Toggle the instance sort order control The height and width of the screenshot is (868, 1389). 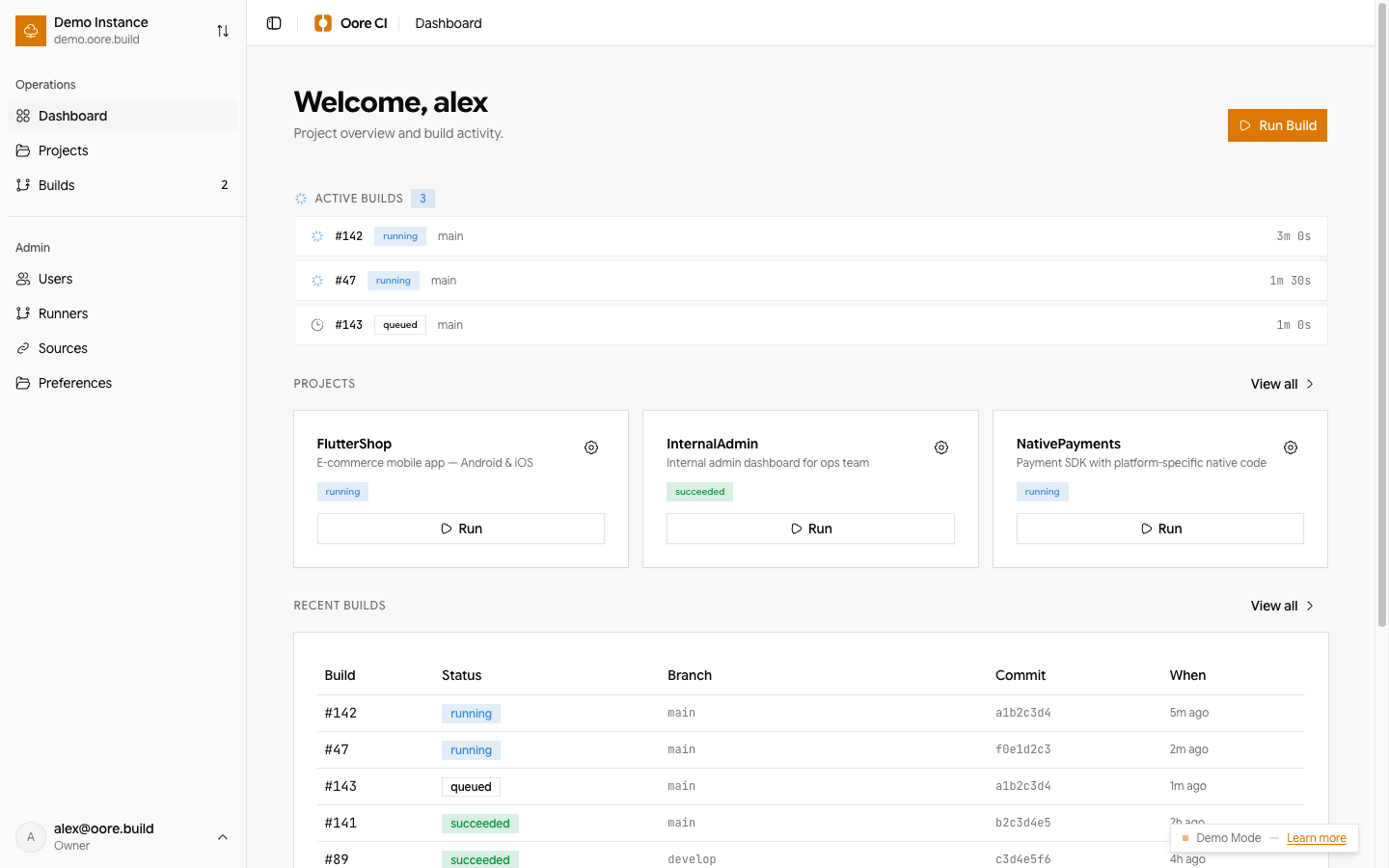pos(223,30)
